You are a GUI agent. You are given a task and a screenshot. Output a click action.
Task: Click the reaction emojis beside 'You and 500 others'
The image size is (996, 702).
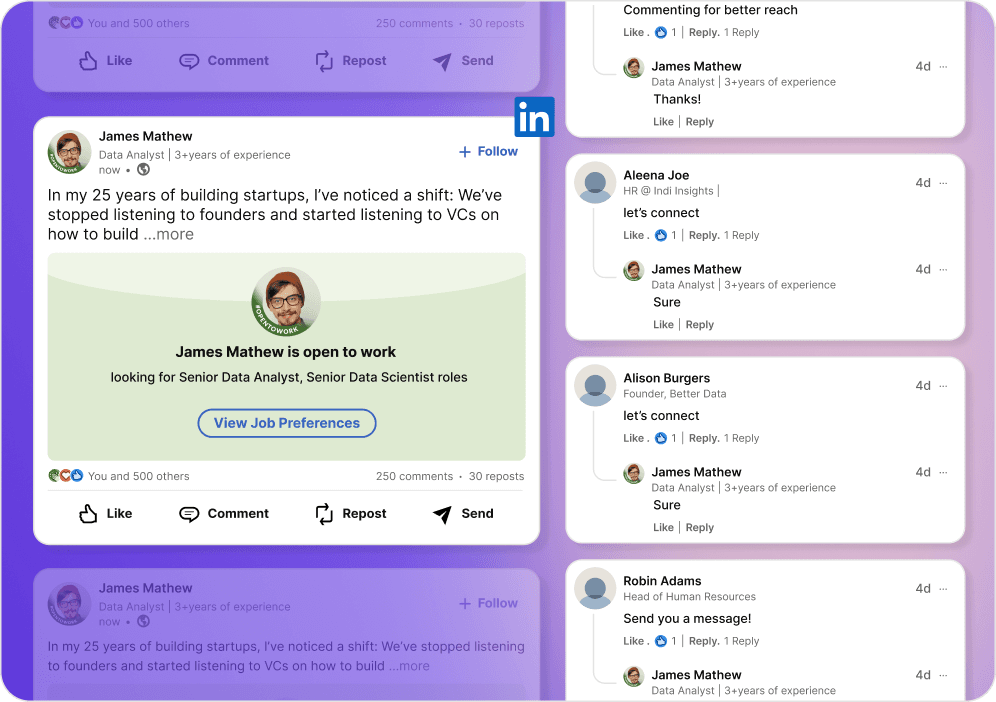pyautogui.click(x=66, y=476)
